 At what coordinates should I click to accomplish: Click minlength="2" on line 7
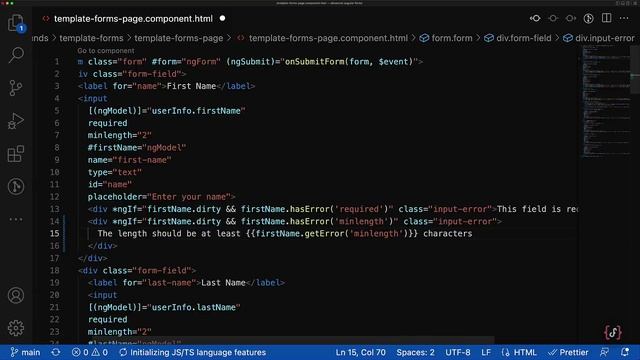coord(120,135)
